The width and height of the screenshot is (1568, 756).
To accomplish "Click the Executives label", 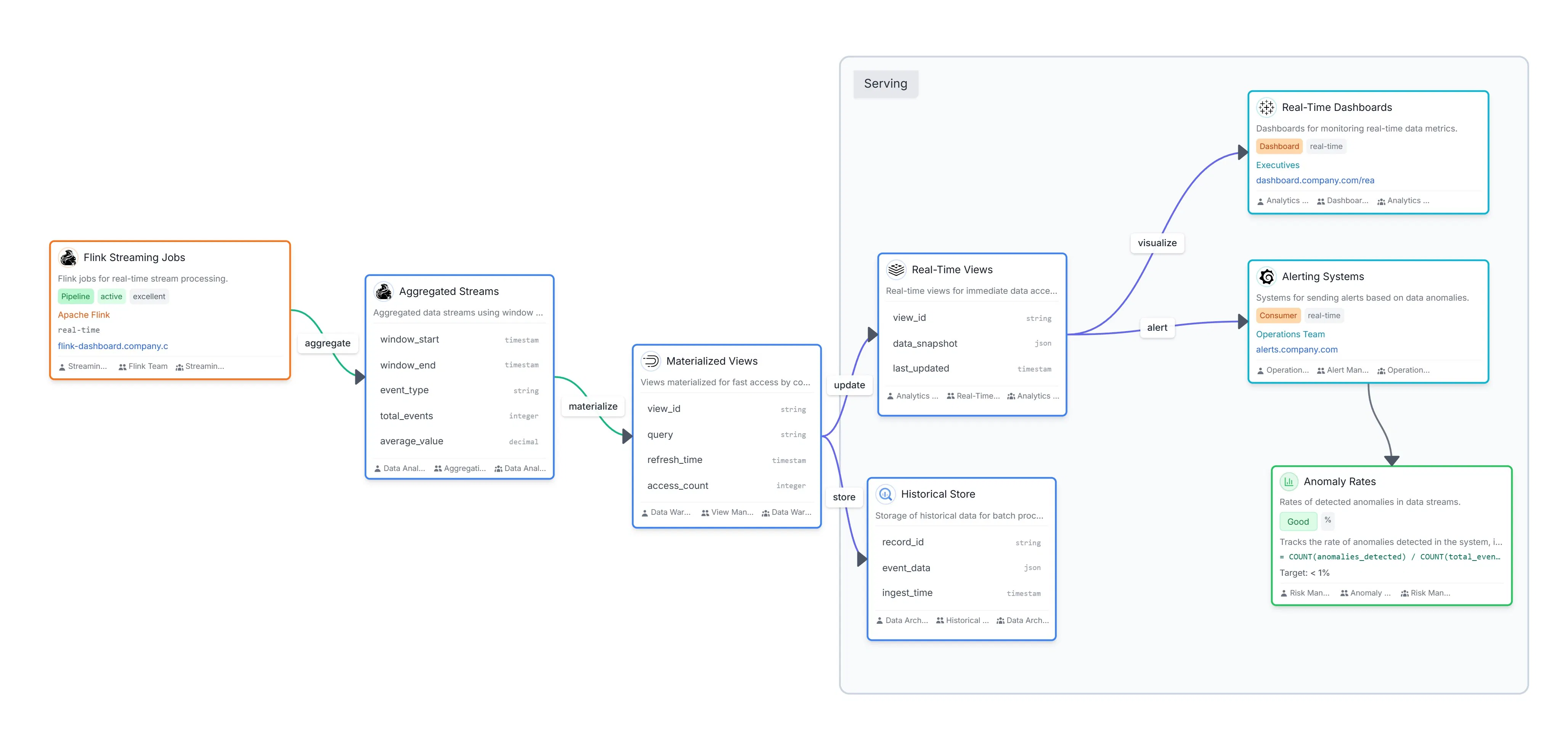I will point(1277,165).
